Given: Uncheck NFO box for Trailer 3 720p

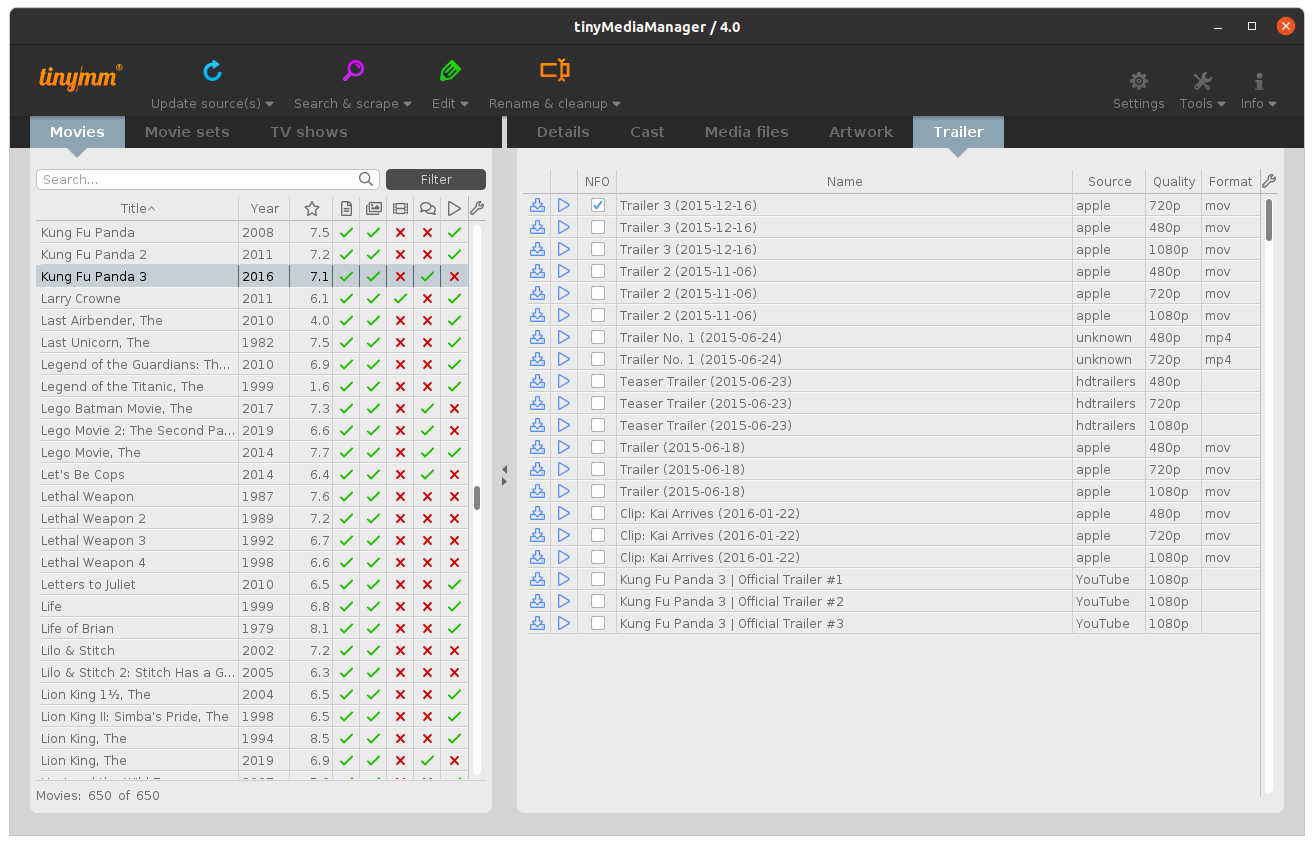Looking at the screenshot, I should [x=598, y=205].
